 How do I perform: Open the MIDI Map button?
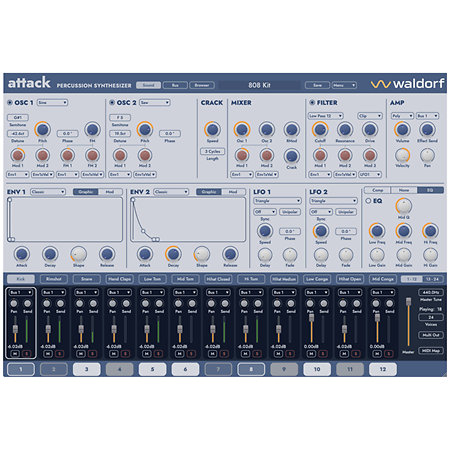(x=431, y=351)
